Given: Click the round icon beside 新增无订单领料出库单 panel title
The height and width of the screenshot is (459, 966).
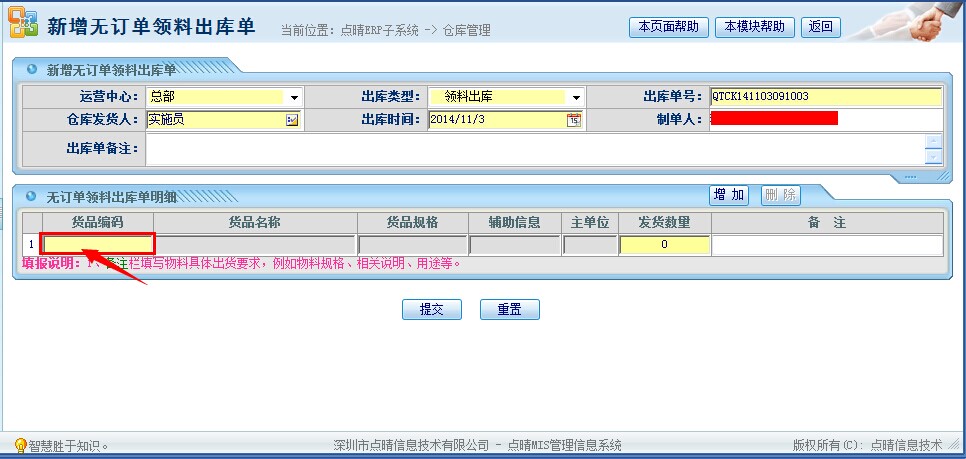Looking at the screenshot, I should tap(32, 70).
